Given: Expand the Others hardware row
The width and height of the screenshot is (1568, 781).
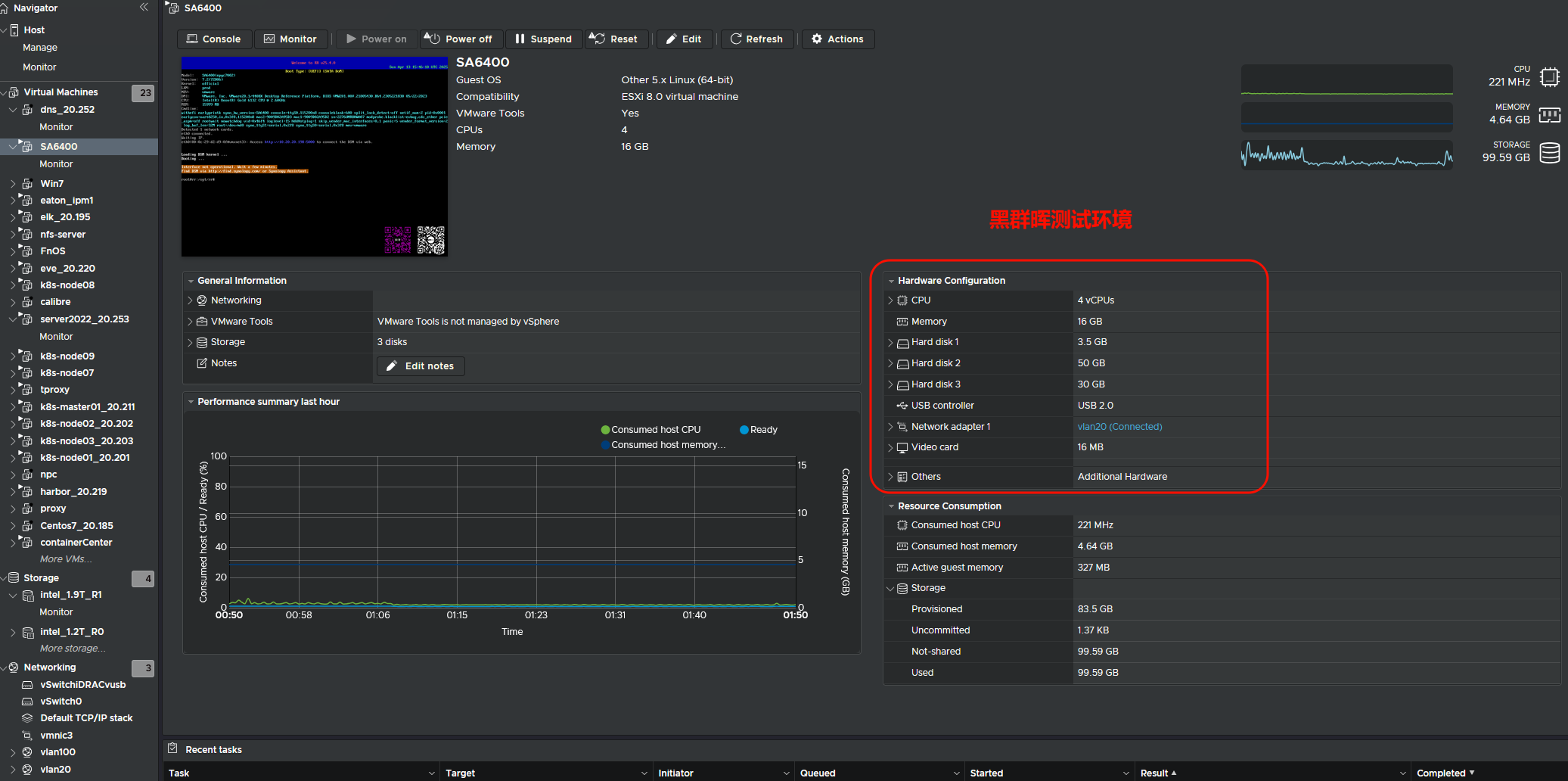Looking at the screenshot, I should 890,477.
